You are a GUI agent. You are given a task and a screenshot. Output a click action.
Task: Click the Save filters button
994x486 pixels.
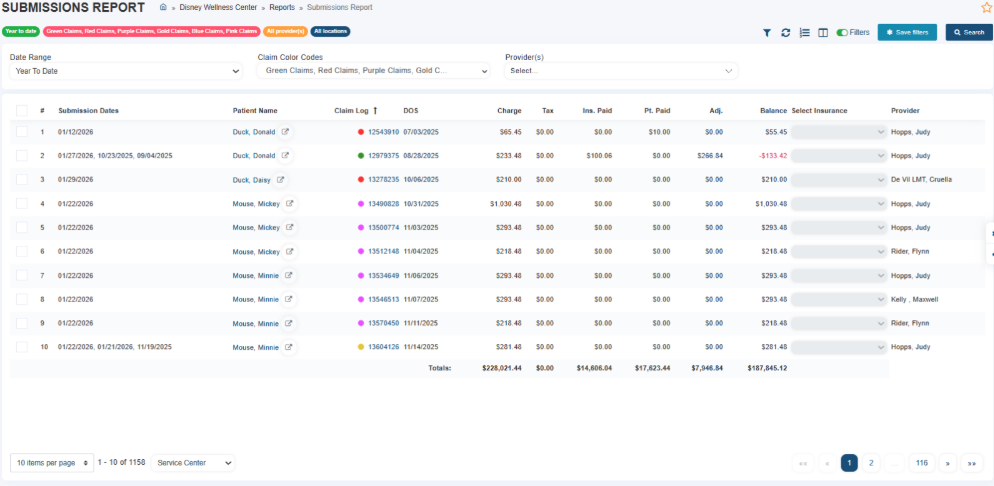click(906, 33)
